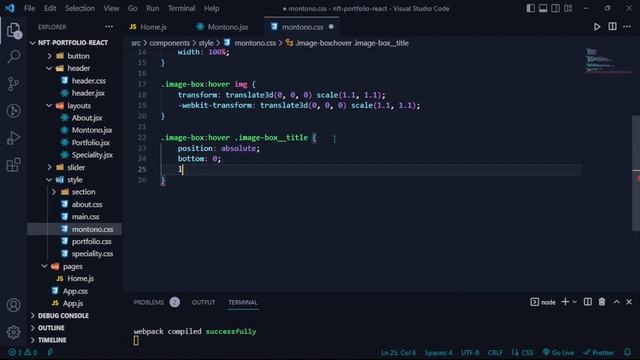Open the Manage gear icon
This screenshot has height=360, width=640.
tap(13, 332)
